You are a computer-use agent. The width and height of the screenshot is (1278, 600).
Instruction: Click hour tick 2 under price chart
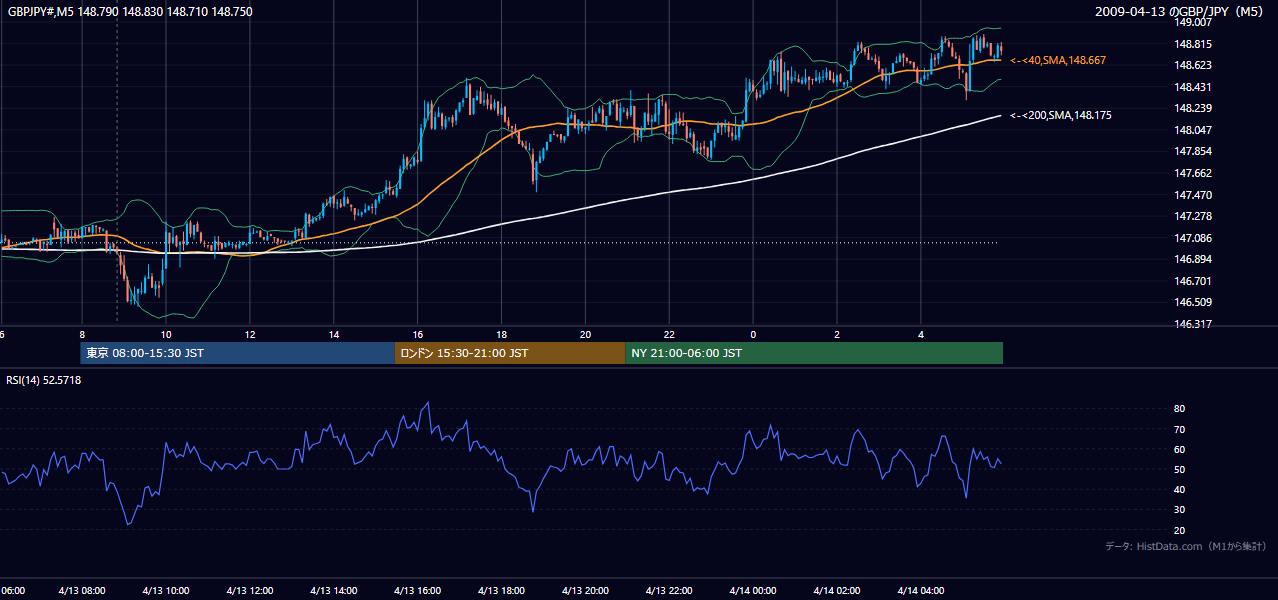point(837,334)
